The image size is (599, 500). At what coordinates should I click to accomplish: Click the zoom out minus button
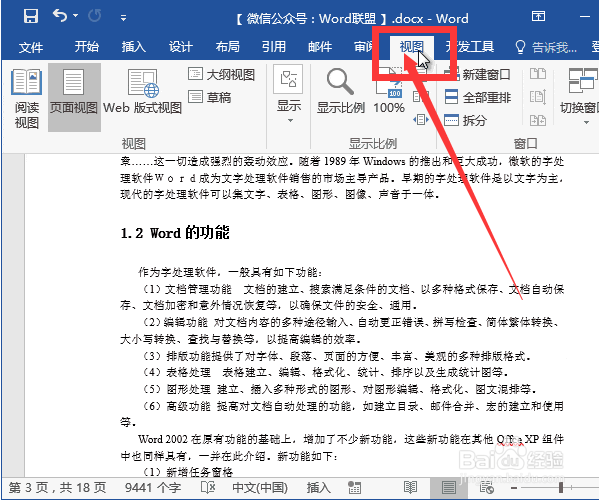[514, 488]
